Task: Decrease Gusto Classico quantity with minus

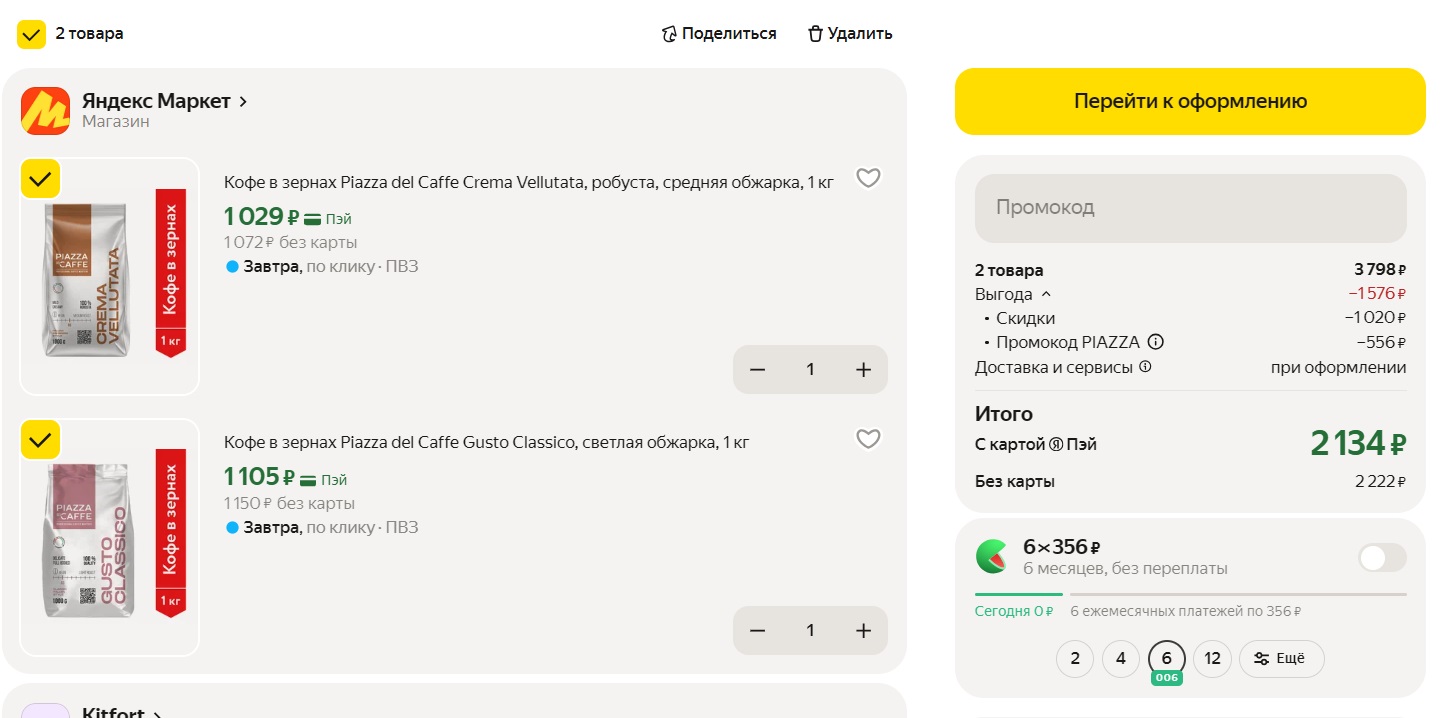Action: tap(757, 631)
